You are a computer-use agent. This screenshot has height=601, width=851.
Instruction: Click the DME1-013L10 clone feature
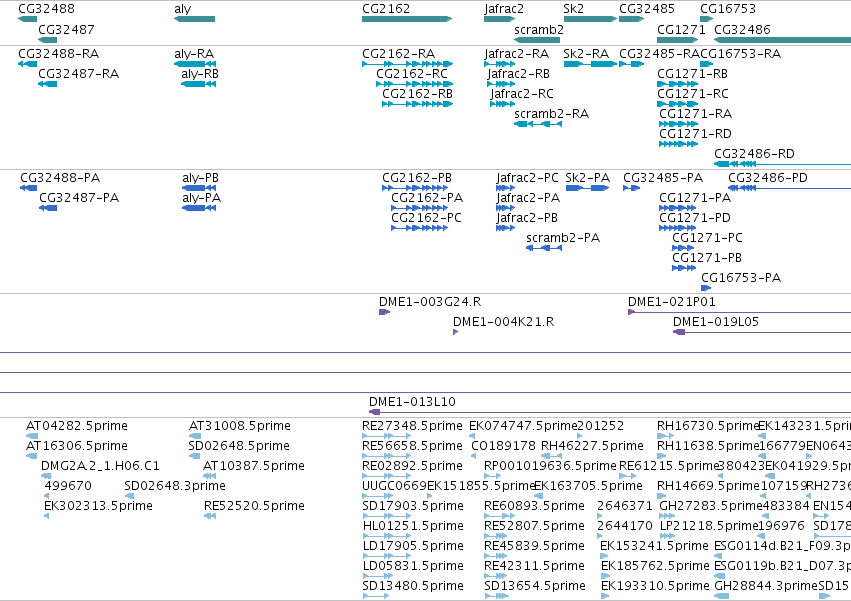point(610,412)
